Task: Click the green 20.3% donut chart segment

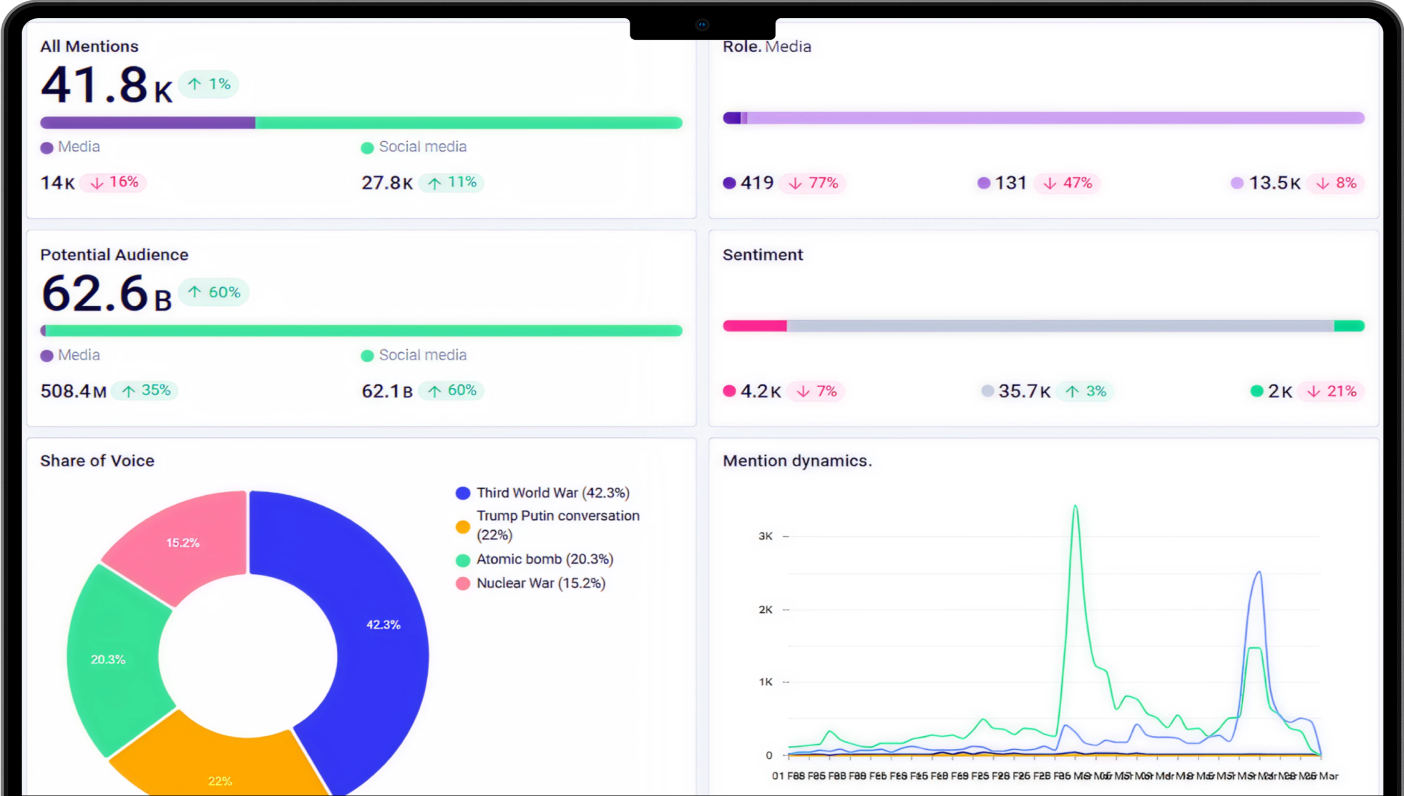Action: point(108,659)
